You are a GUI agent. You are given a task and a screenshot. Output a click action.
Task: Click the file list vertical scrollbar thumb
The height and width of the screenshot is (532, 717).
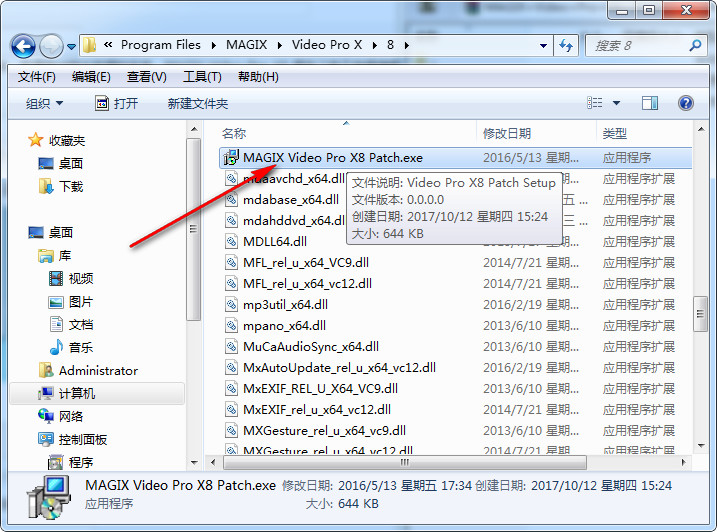[x=700, y=314]
